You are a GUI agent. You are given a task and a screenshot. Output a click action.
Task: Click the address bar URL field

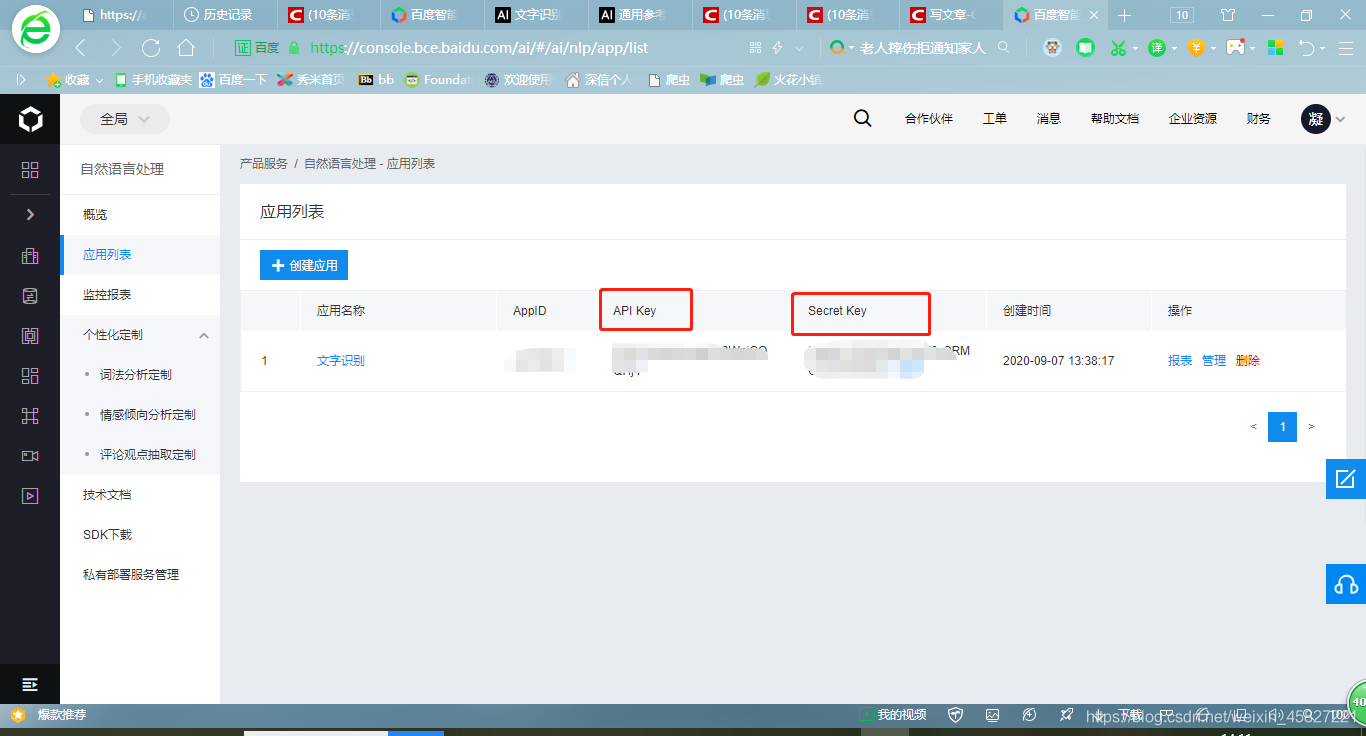pyautogui.click(x=480, y=48)
